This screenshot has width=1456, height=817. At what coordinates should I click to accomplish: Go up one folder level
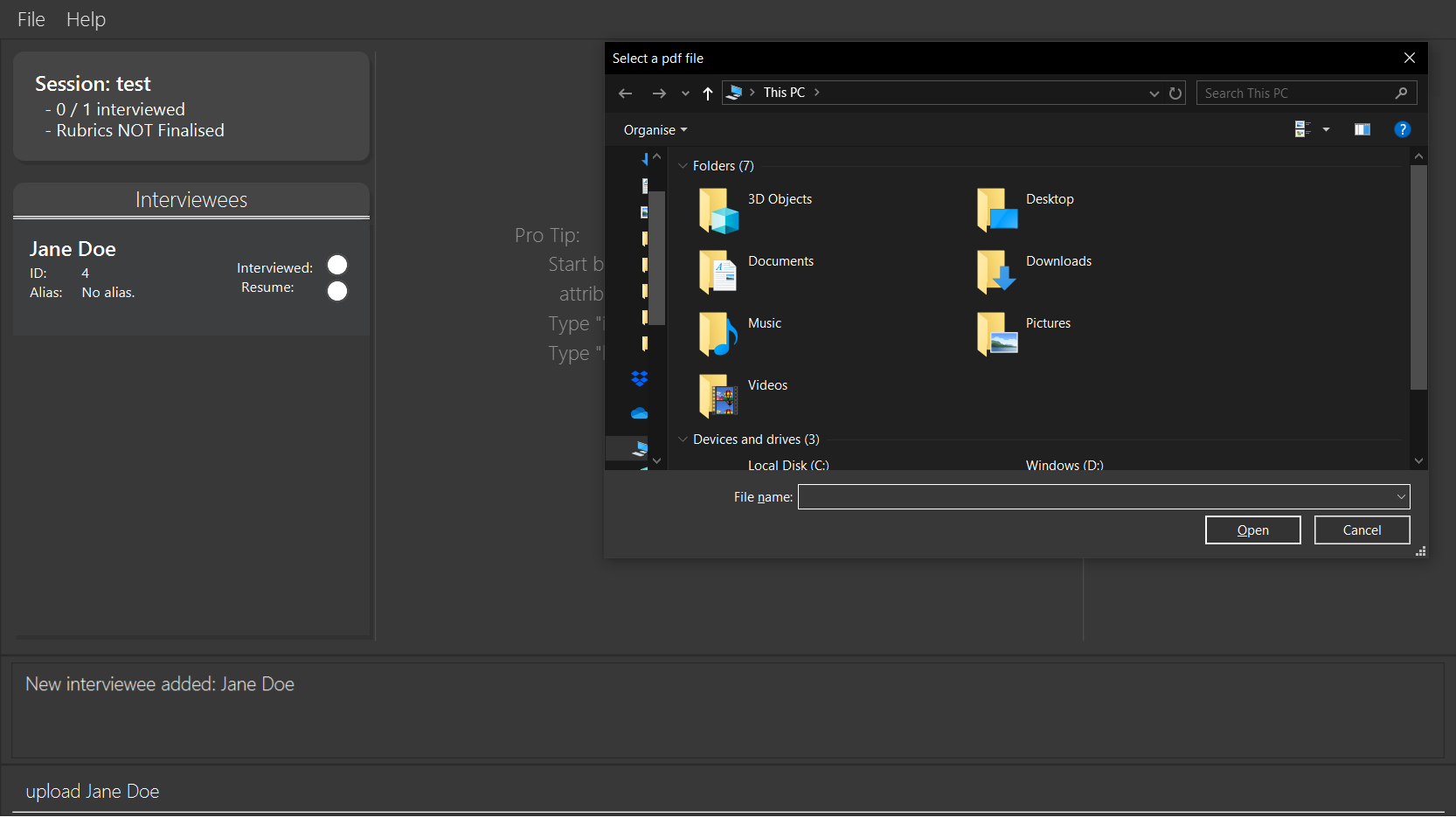[x=708, y=93]
